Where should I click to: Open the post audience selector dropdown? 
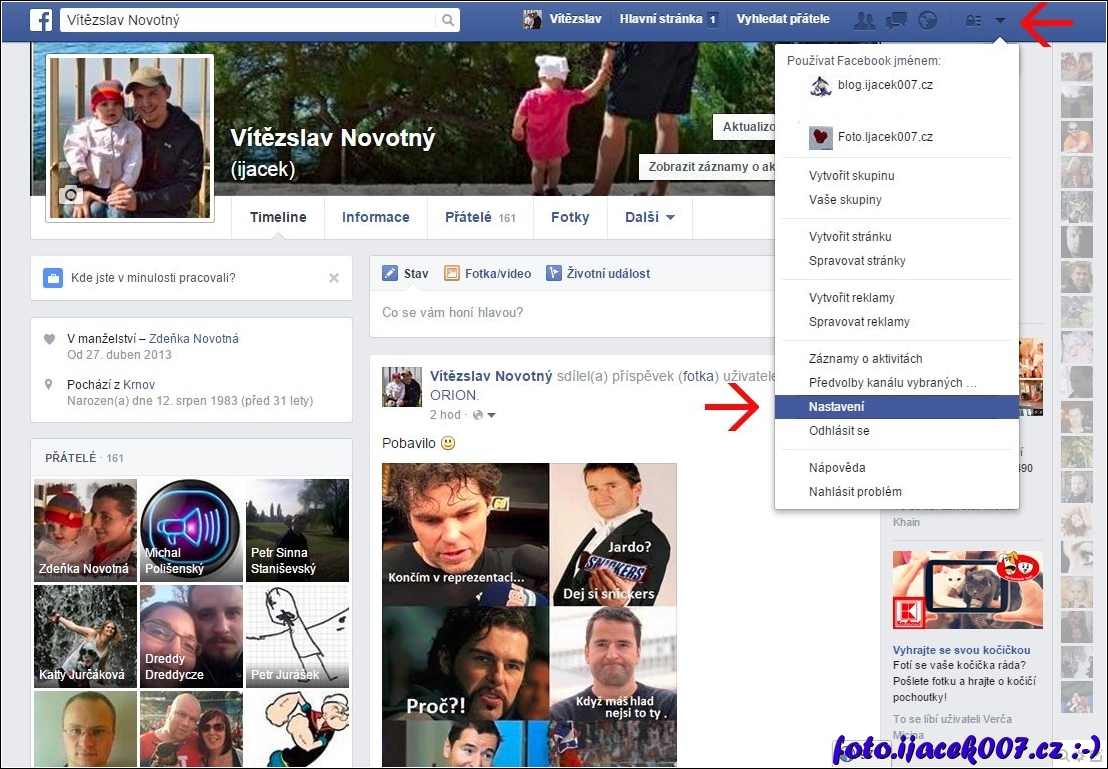[x=486, y=415]
